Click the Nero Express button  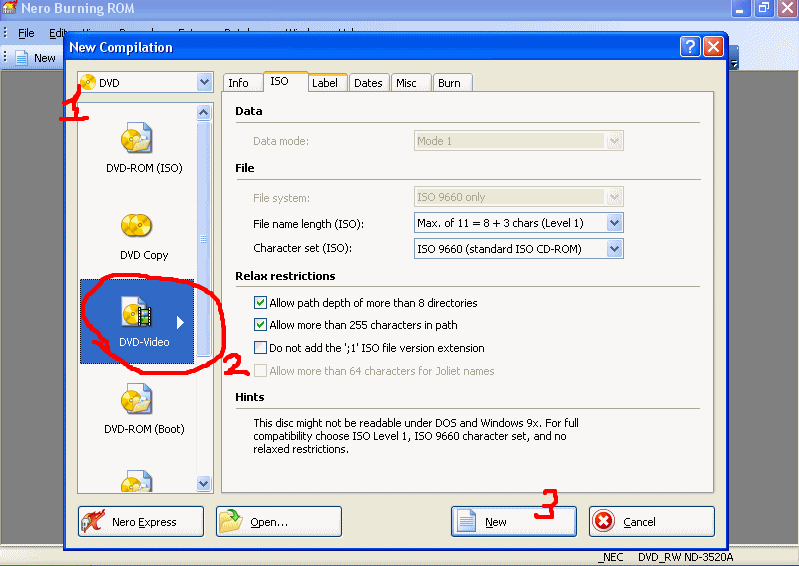coord(141,521)
